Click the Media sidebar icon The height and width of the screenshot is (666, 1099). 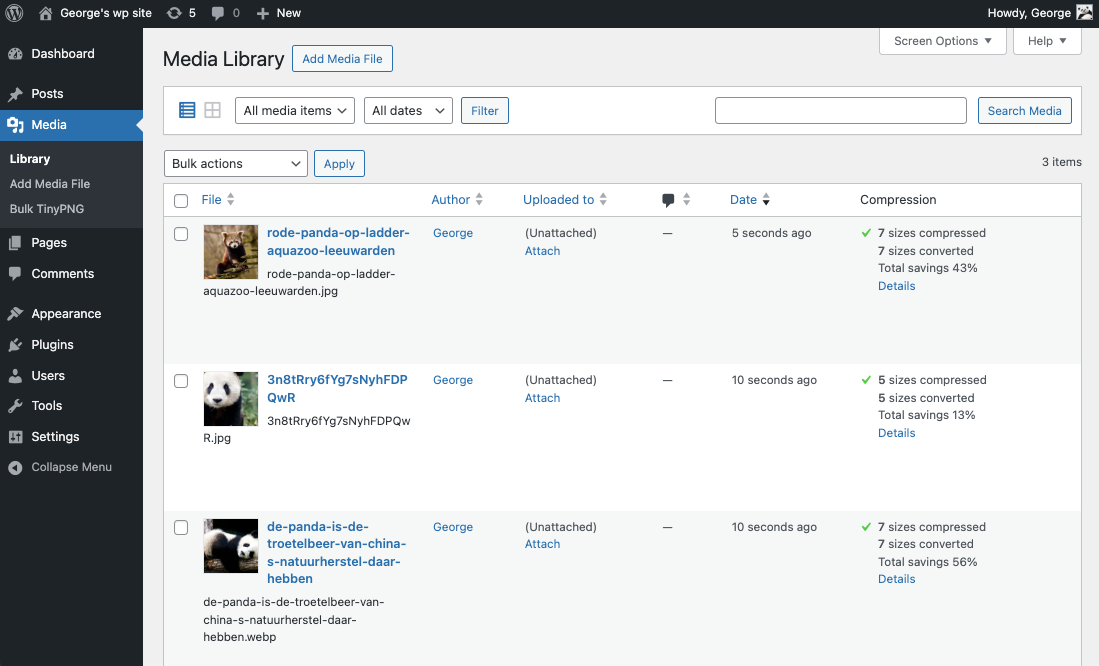15,125
